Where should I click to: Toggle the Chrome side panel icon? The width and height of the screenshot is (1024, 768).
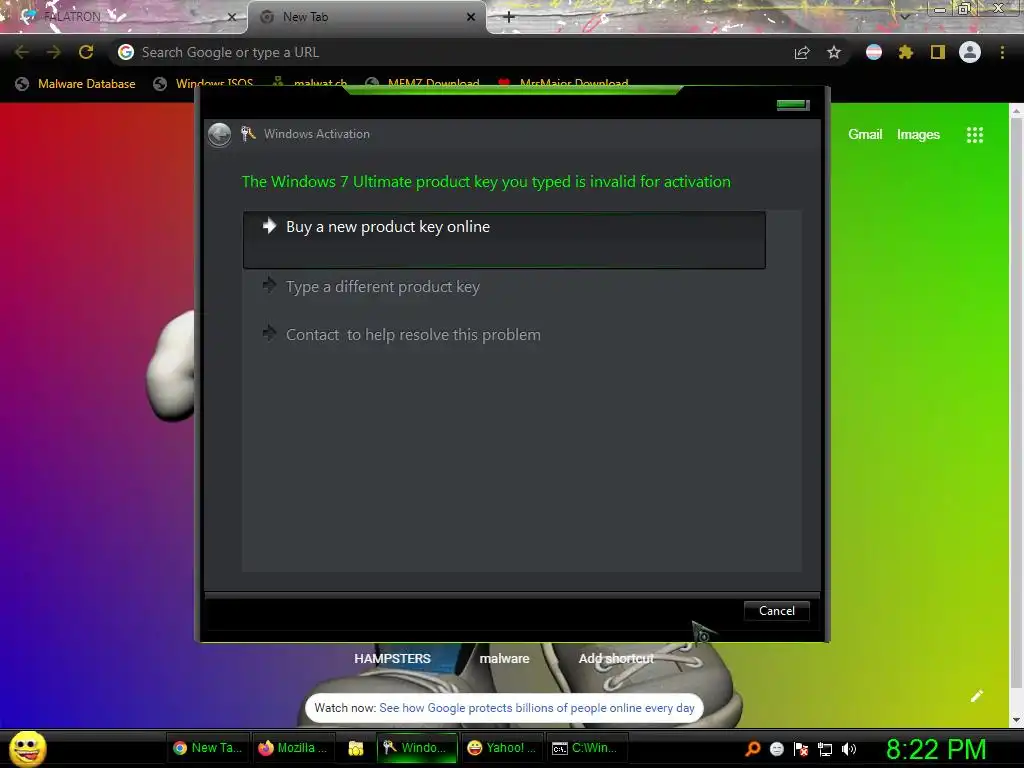pos(938,52)
